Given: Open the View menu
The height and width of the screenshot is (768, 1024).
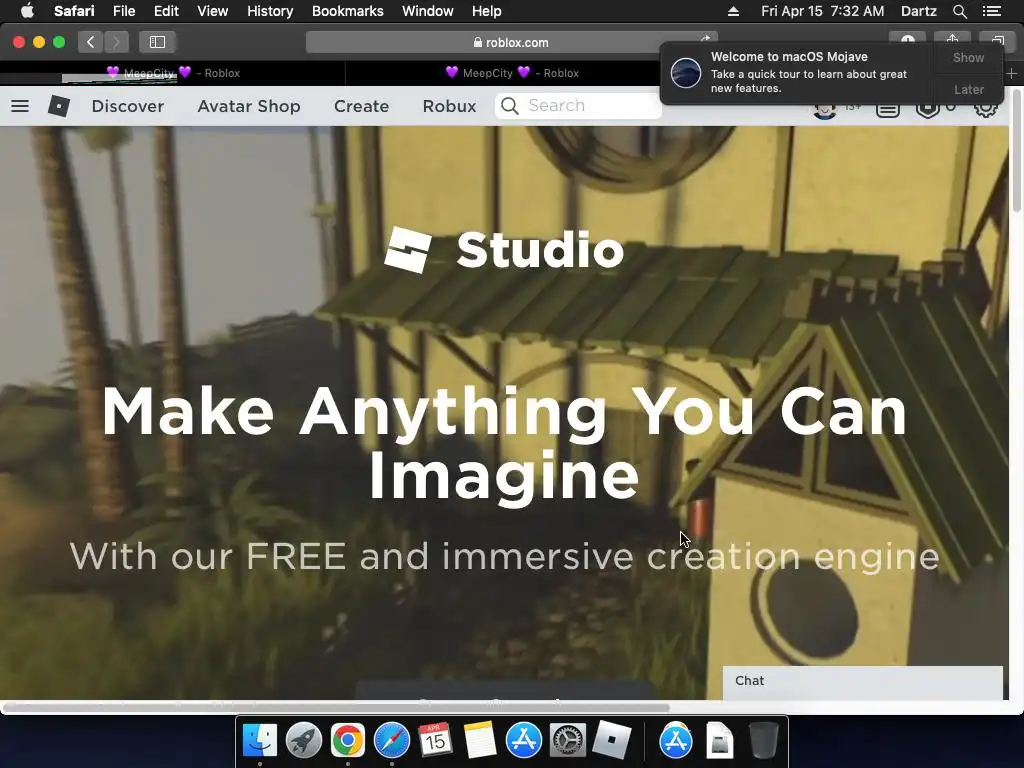Looking at the screenshot, I should tap(212, 11).
